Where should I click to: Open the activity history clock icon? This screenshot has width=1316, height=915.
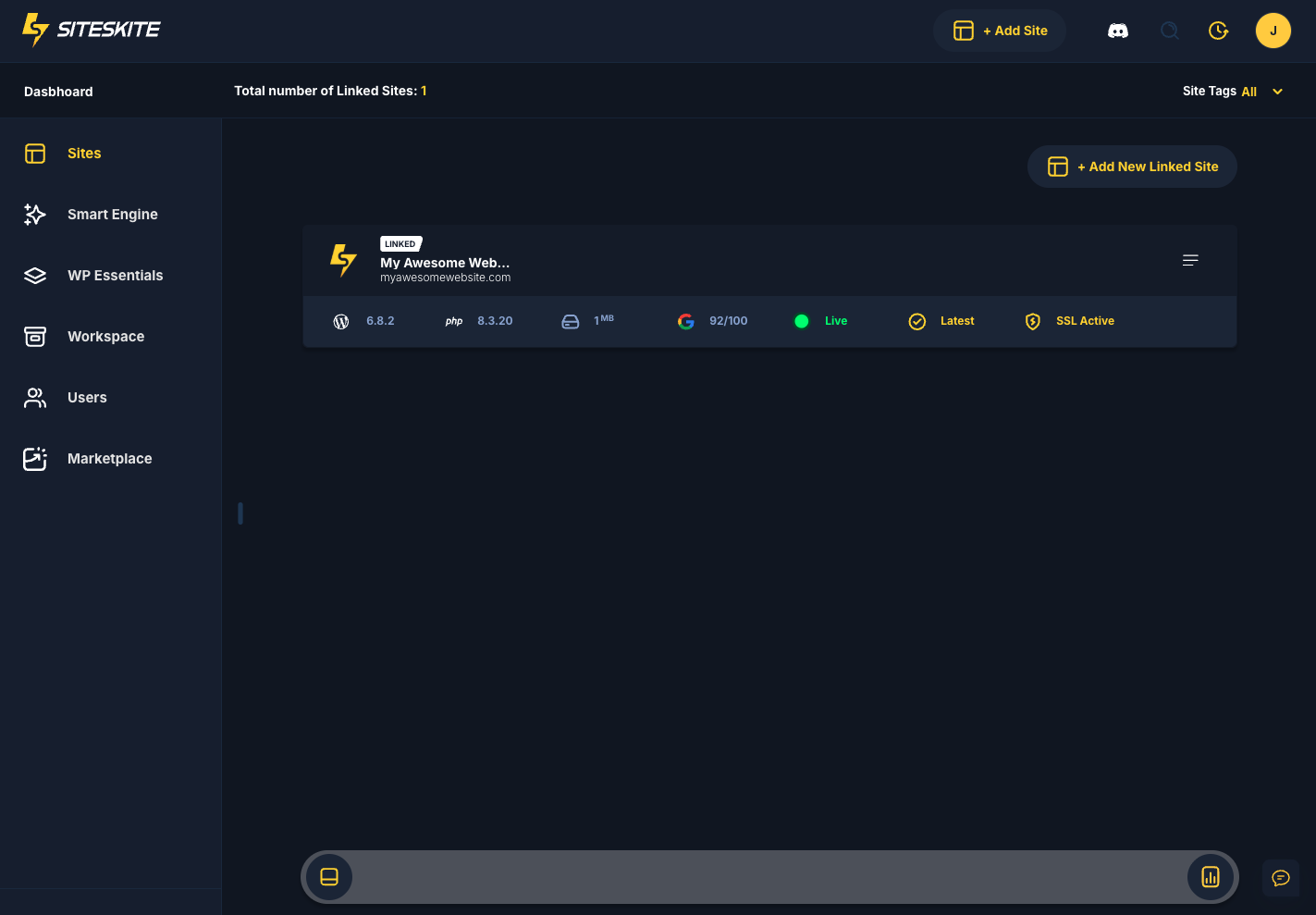pyautogui.click(x=1218, y=31)
